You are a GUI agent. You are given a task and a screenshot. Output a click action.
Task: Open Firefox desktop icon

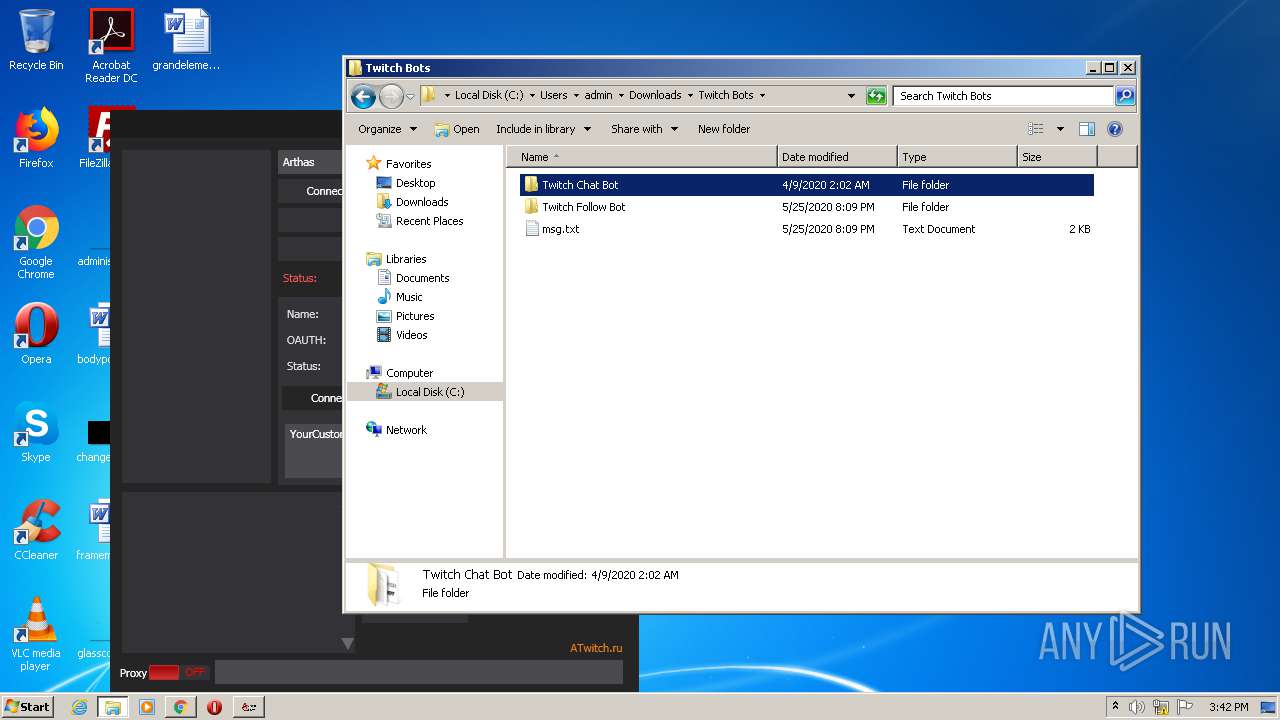click(36, 139)
